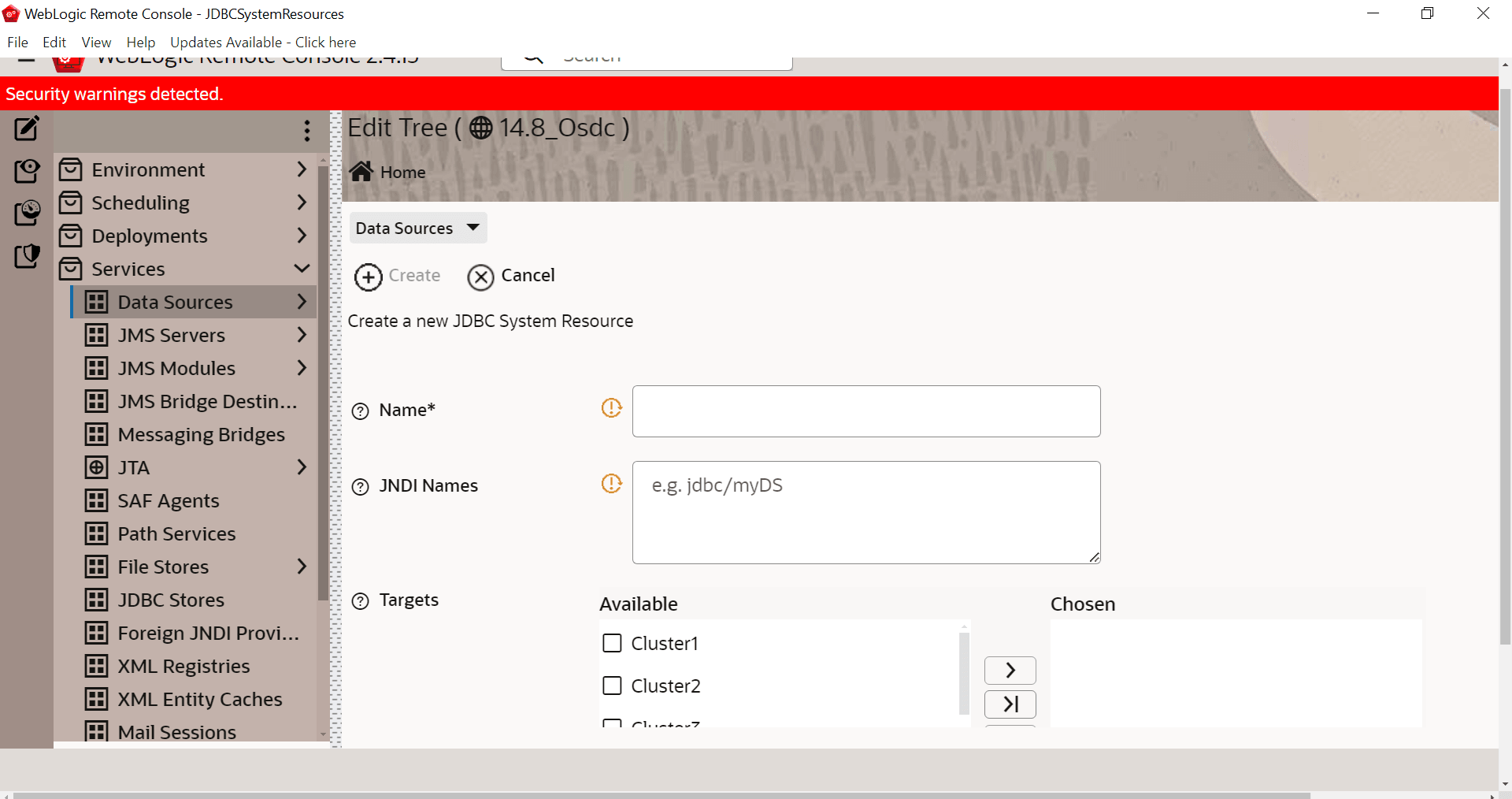Click the File Stores grid icon
Screen dimensions: 1512x799
96,567
